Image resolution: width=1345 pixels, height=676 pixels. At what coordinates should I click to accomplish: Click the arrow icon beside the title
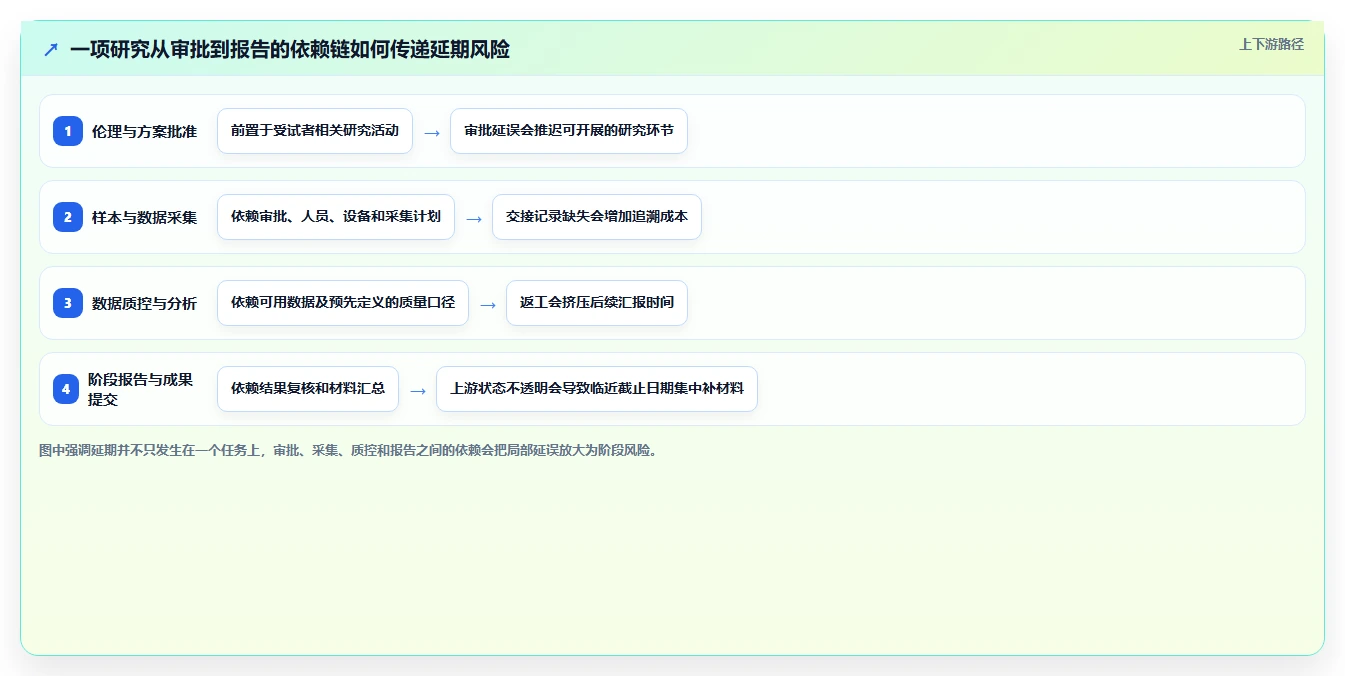point(51,49)
